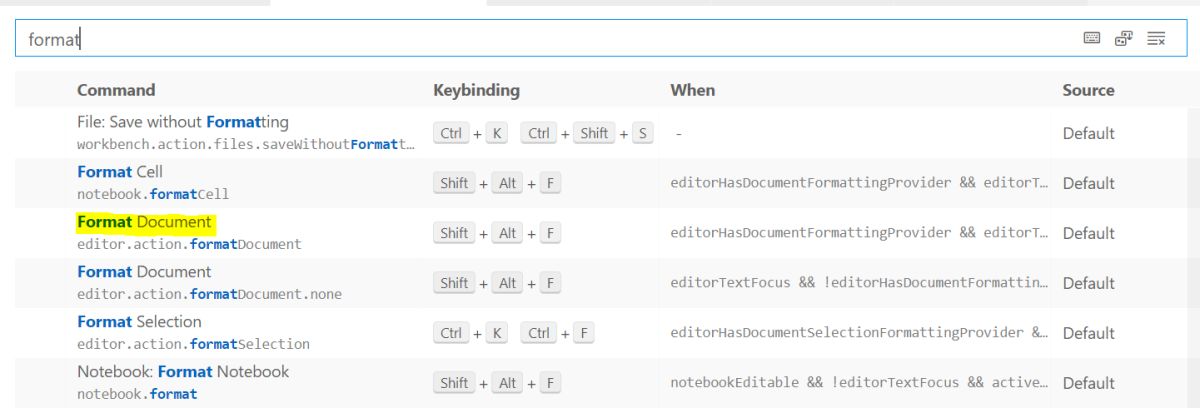Select the highlighted 'Format Document' command
The height and width of the screenshot is (408, 1200).
tap(144, 222)
